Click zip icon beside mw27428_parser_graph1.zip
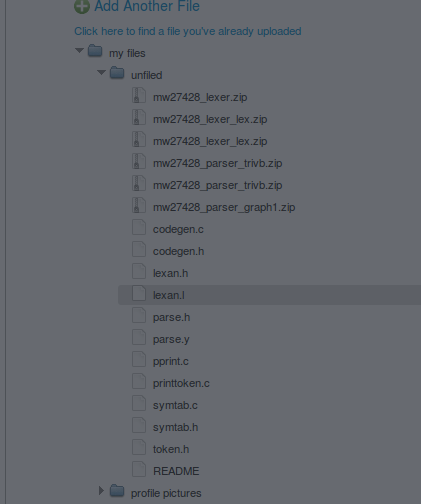 click(139, 205)
